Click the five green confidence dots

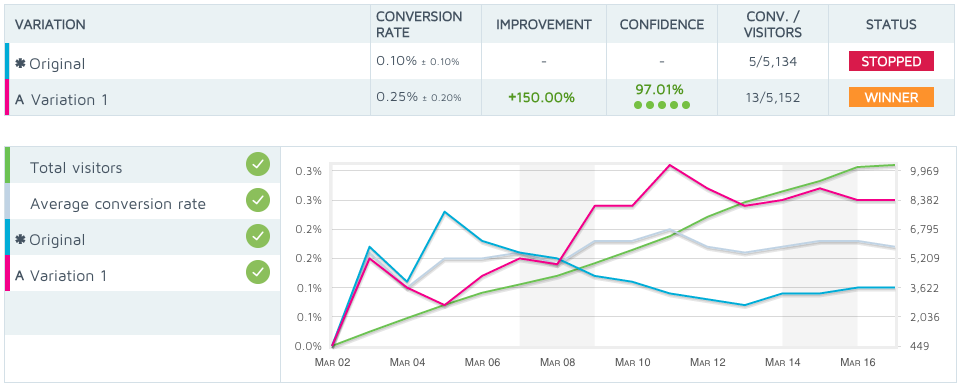[x=662, y=105]
